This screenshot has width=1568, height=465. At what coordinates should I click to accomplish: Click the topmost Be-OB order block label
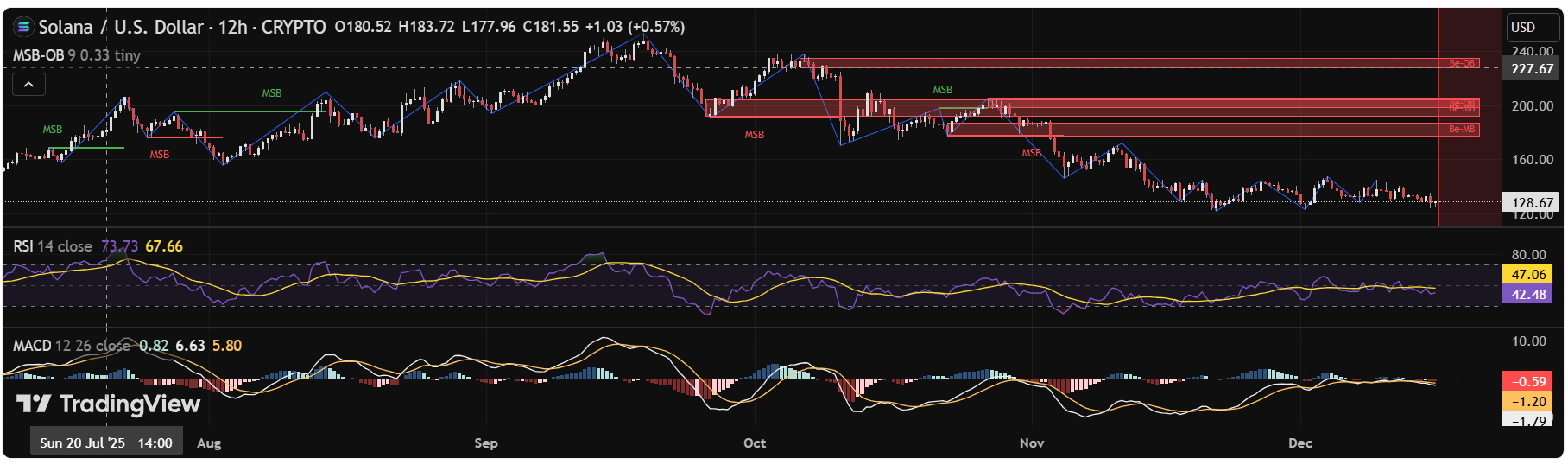[1462, 63]
